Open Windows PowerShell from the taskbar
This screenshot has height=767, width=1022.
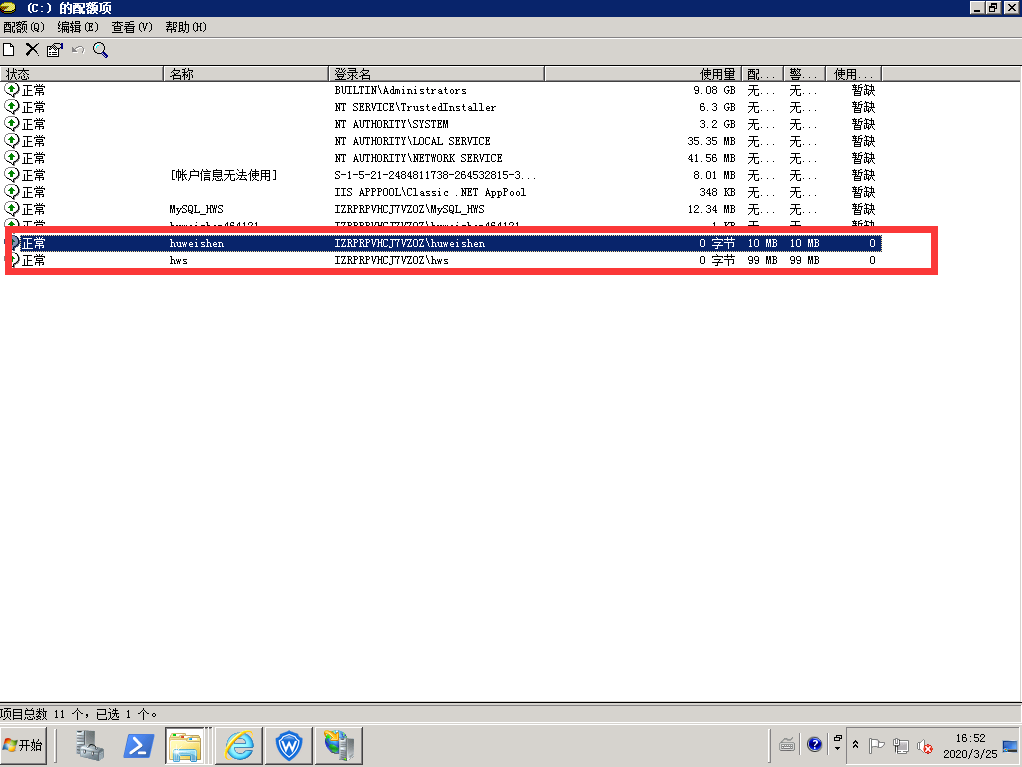click(x=138, y=745)
